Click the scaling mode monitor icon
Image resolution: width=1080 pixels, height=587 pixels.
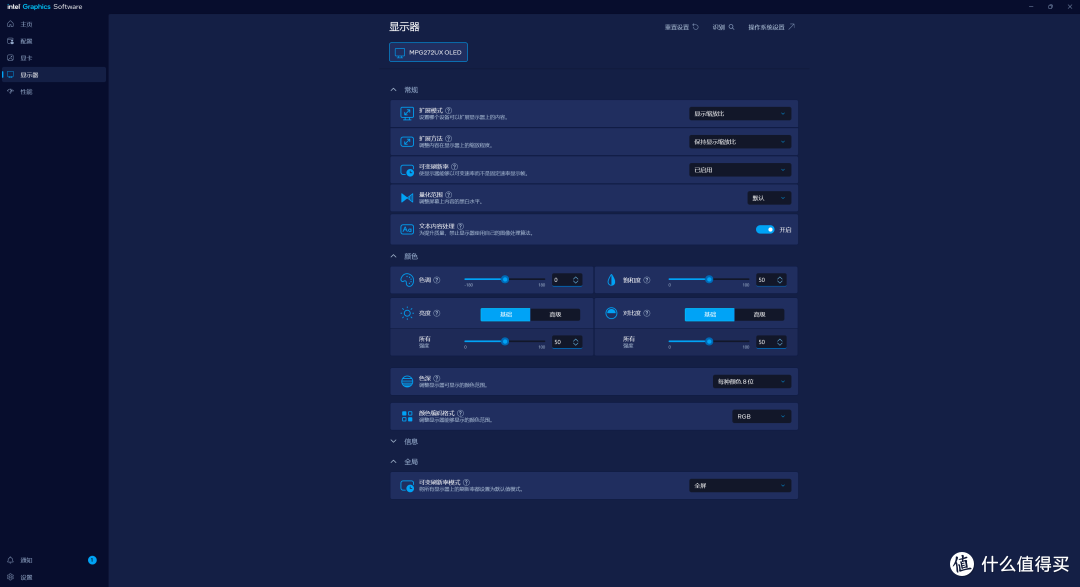coord(407,114)
